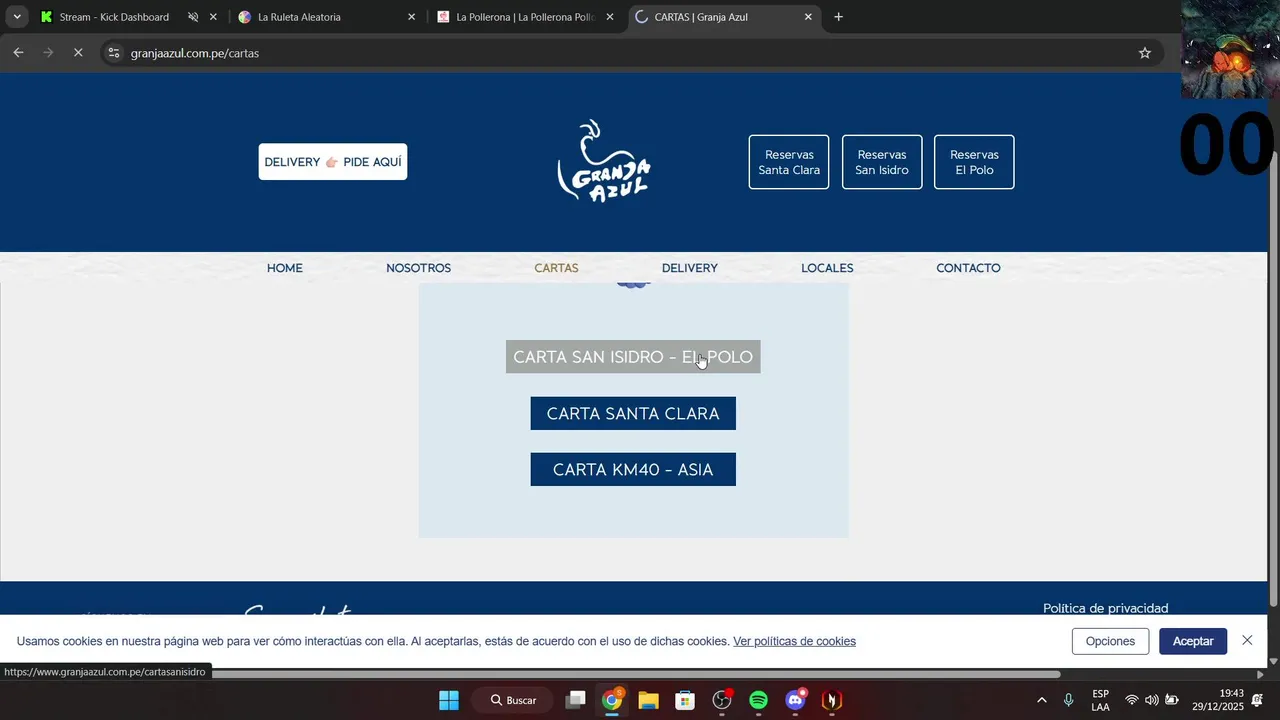Open CARTA KM40 - ASIA
Image resolution: width=1280 pixels, height=720 pixels.
click(x=633, y=470)
